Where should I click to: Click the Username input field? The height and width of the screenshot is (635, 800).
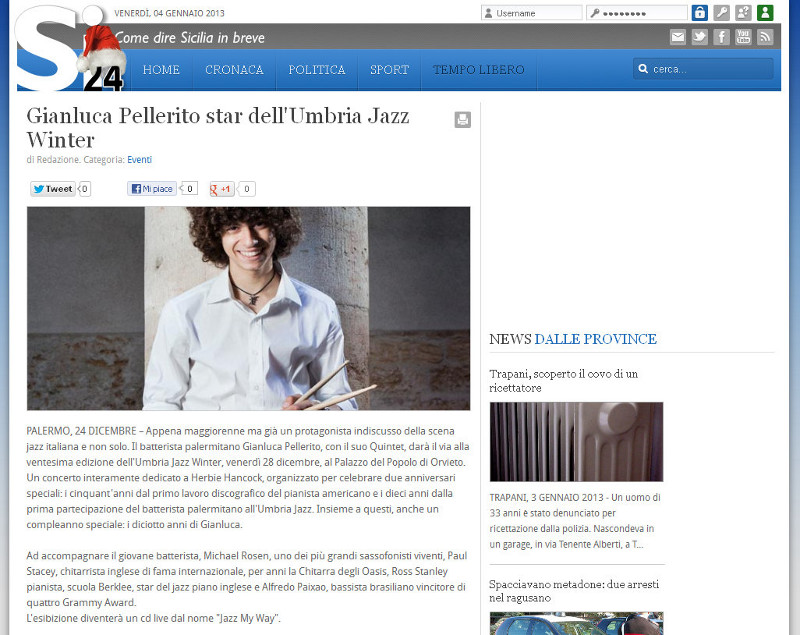tap(532, 13)
